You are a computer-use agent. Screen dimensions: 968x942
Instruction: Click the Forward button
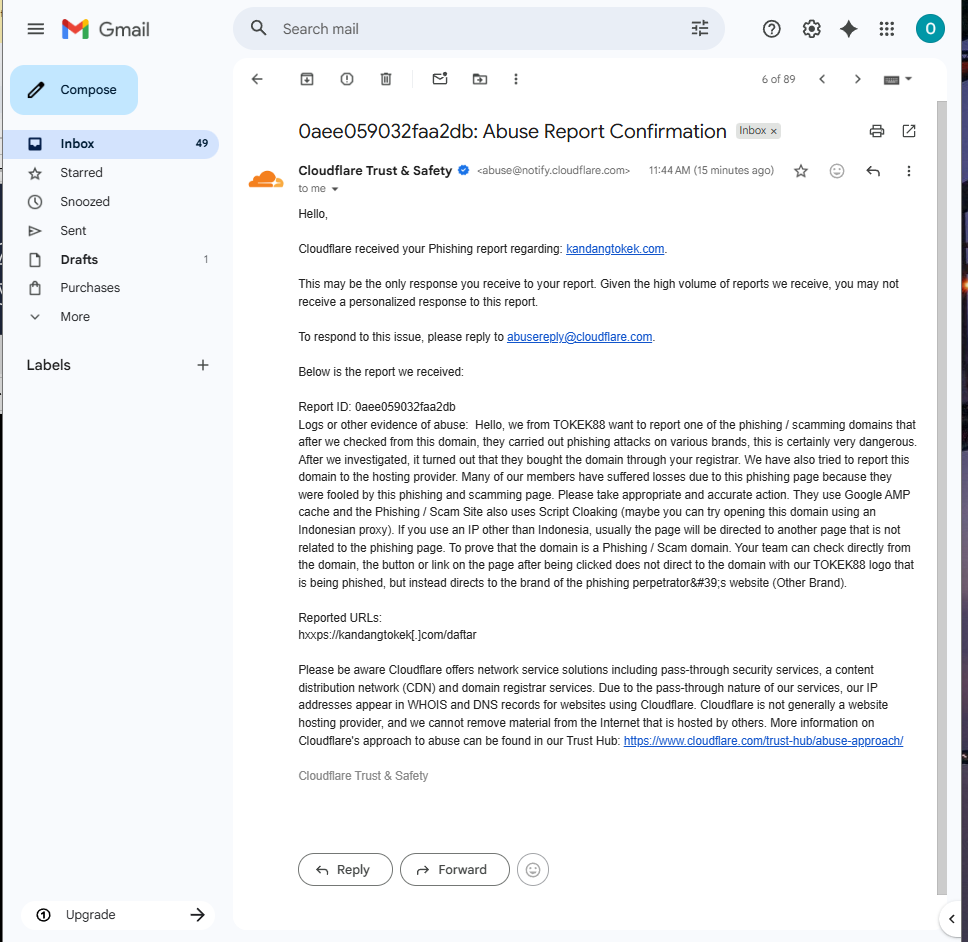click(x=454, y=870)
